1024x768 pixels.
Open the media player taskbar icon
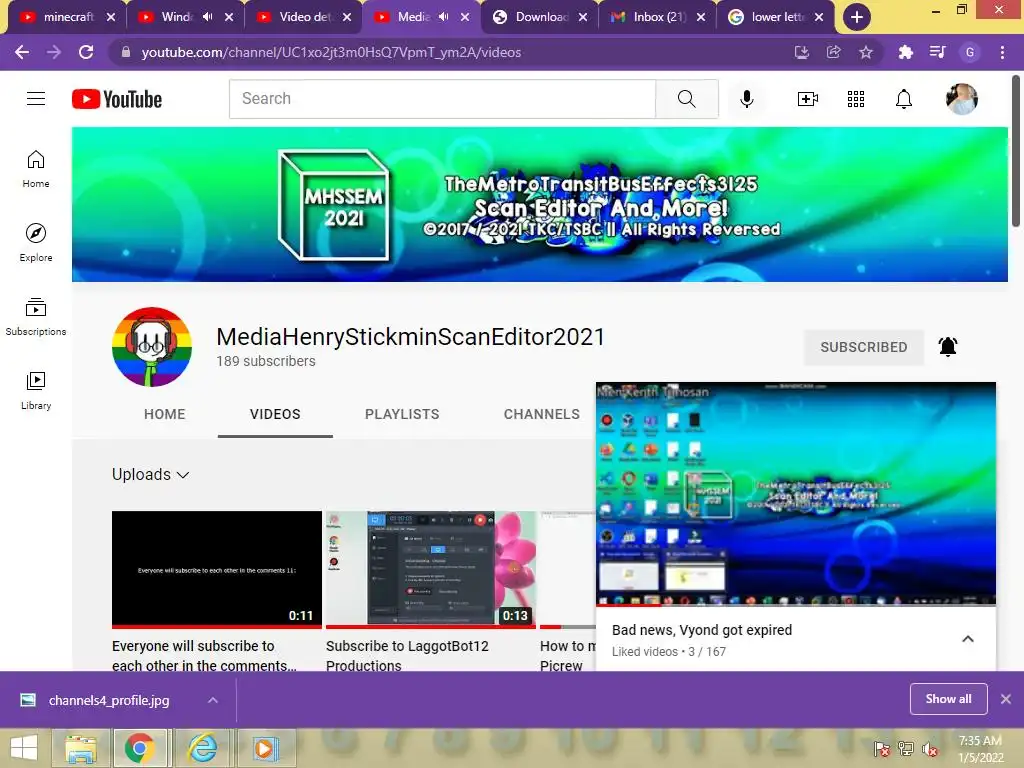coord(264,748)
